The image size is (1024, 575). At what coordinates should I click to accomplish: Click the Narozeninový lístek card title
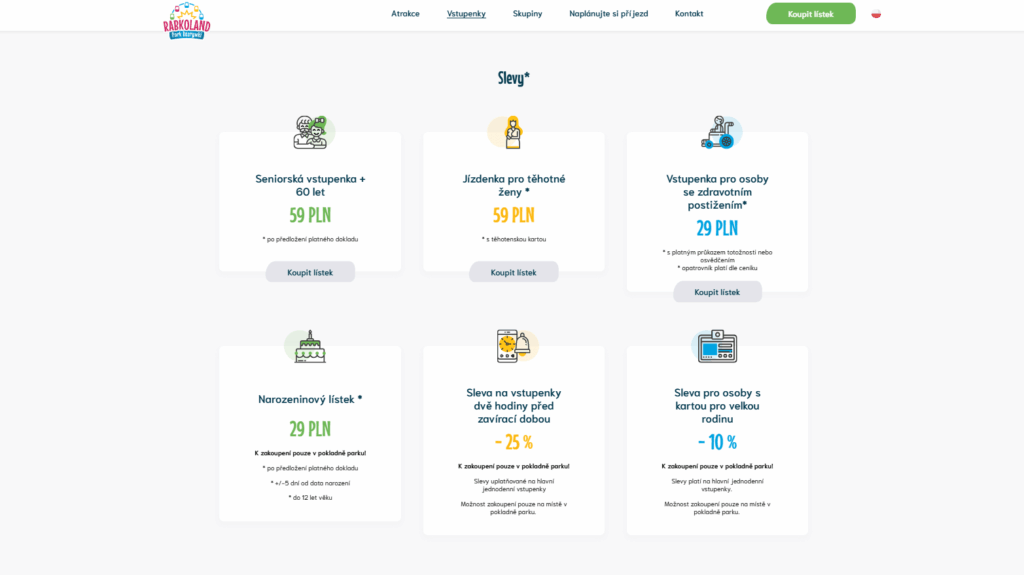pyautogui.click(x=310, y=399)
